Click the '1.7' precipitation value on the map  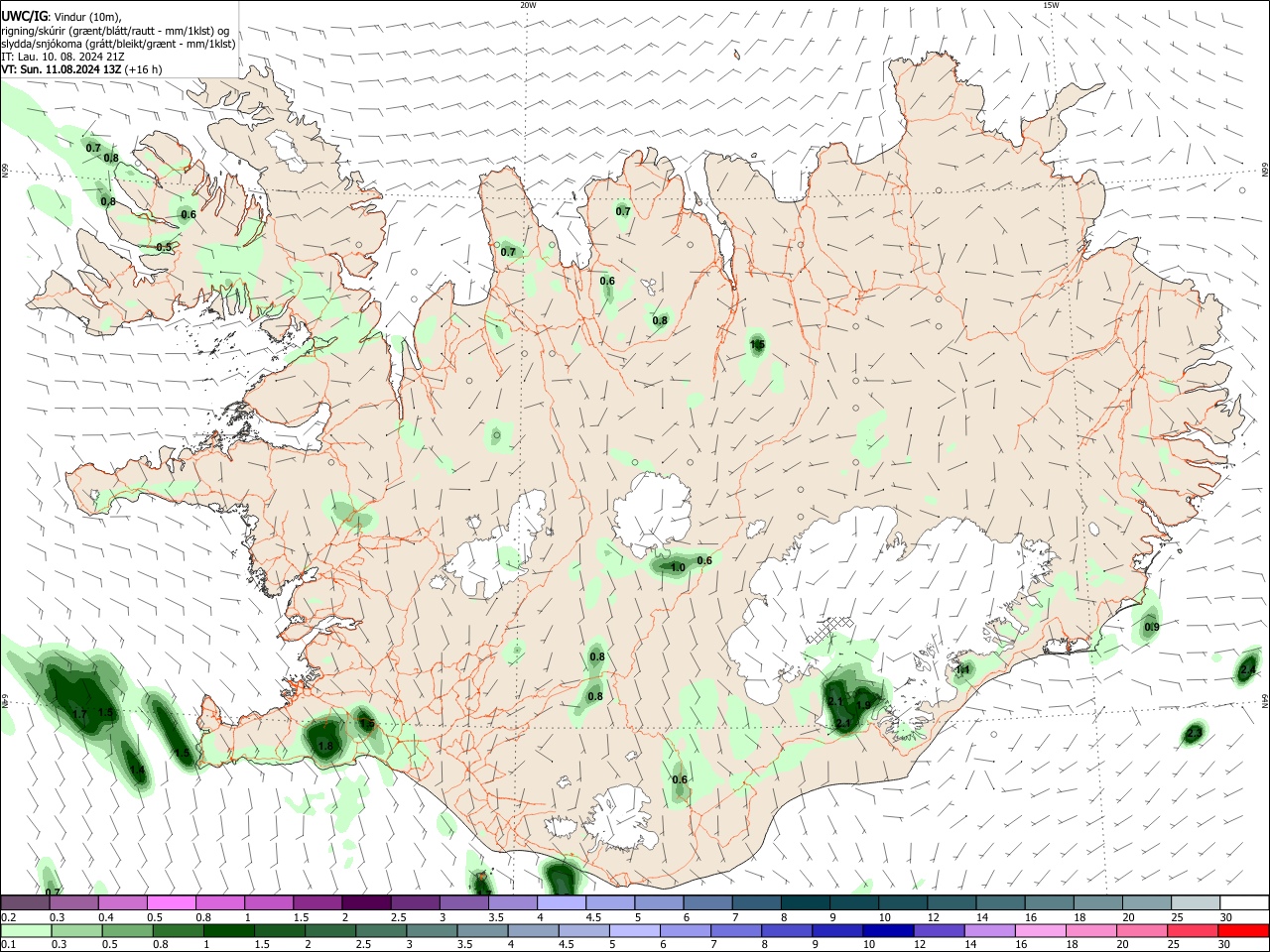click(x=80, y=713)
